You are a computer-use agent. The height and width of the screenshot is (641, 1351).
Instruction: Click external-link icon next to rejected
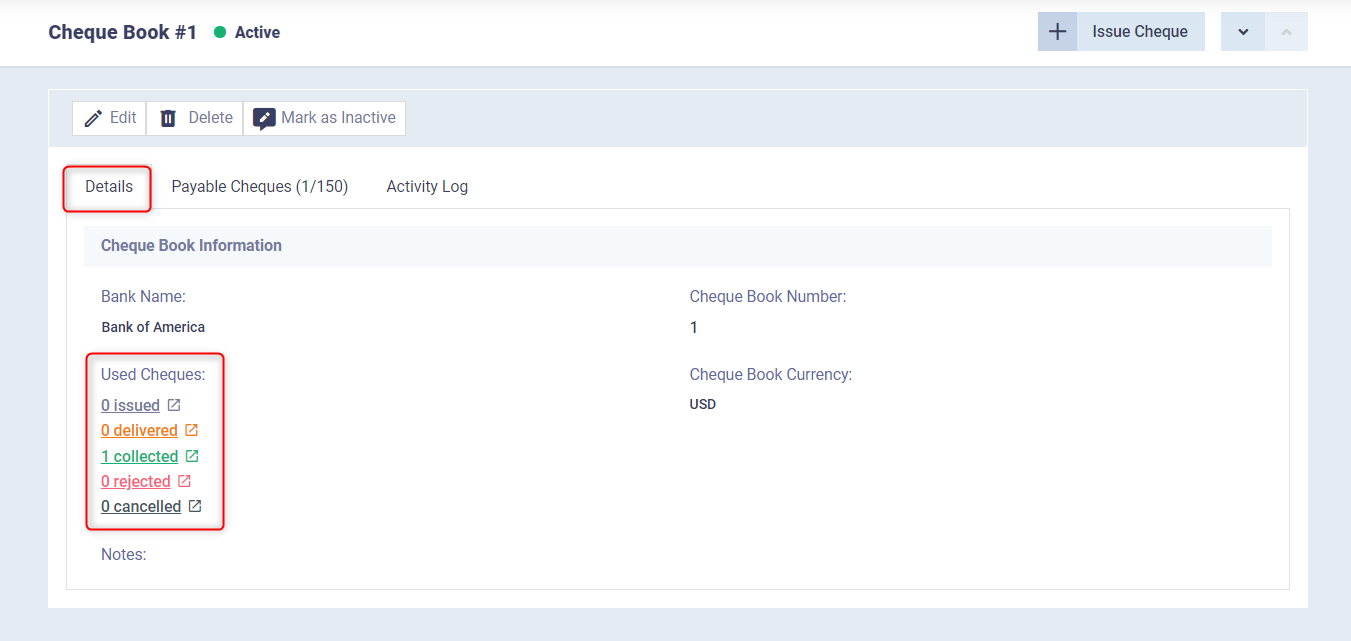[184, 481]
